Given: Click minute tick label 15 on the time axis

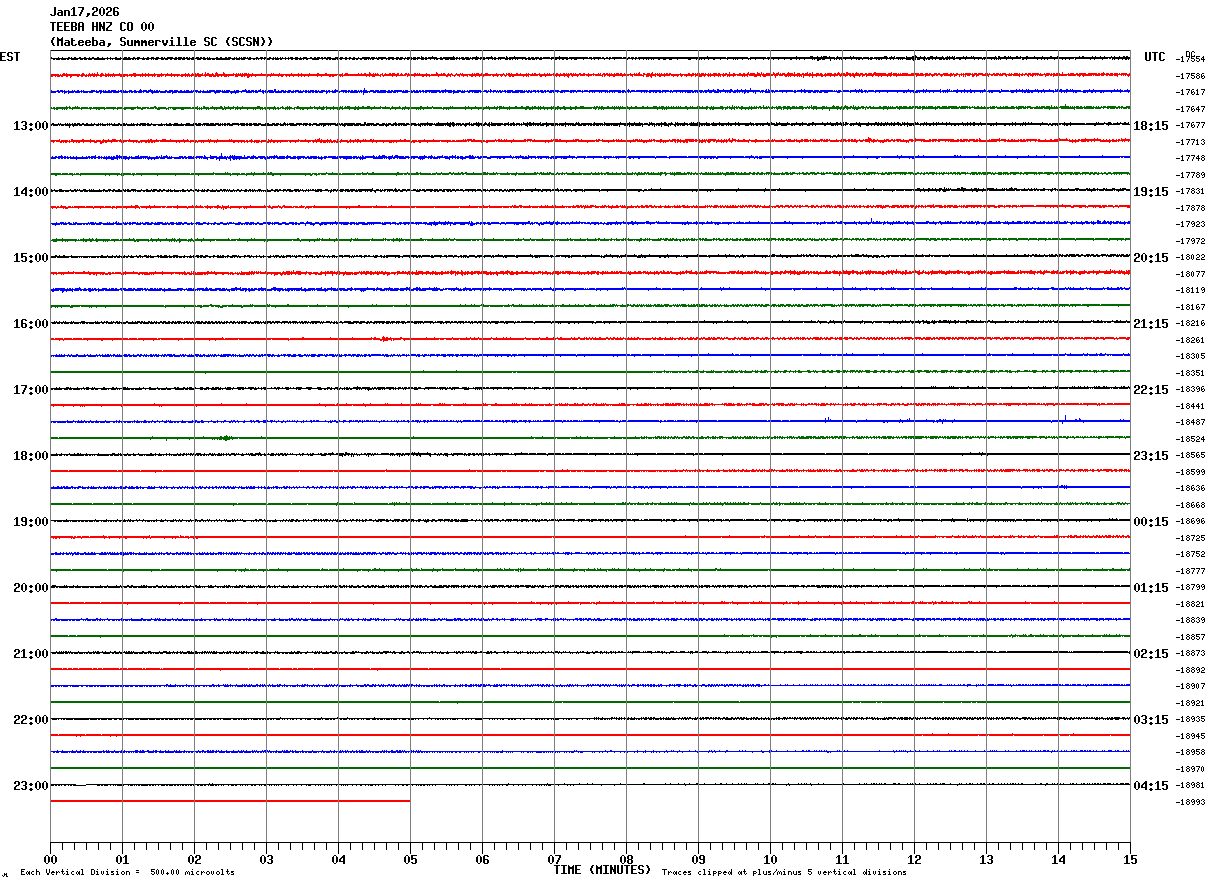Looking at the screenshot, I should pos(1130,860).
